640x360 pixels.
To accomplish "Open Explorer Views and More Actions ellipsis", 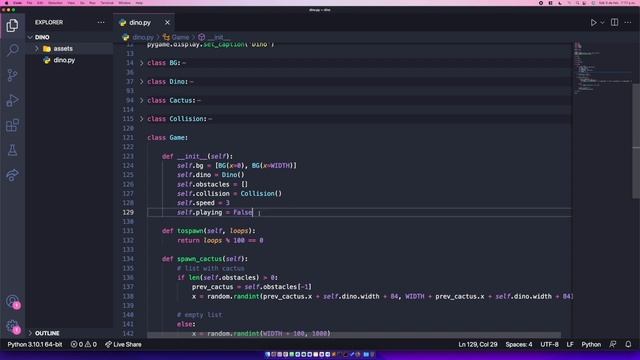I will [x=101, y=22].
